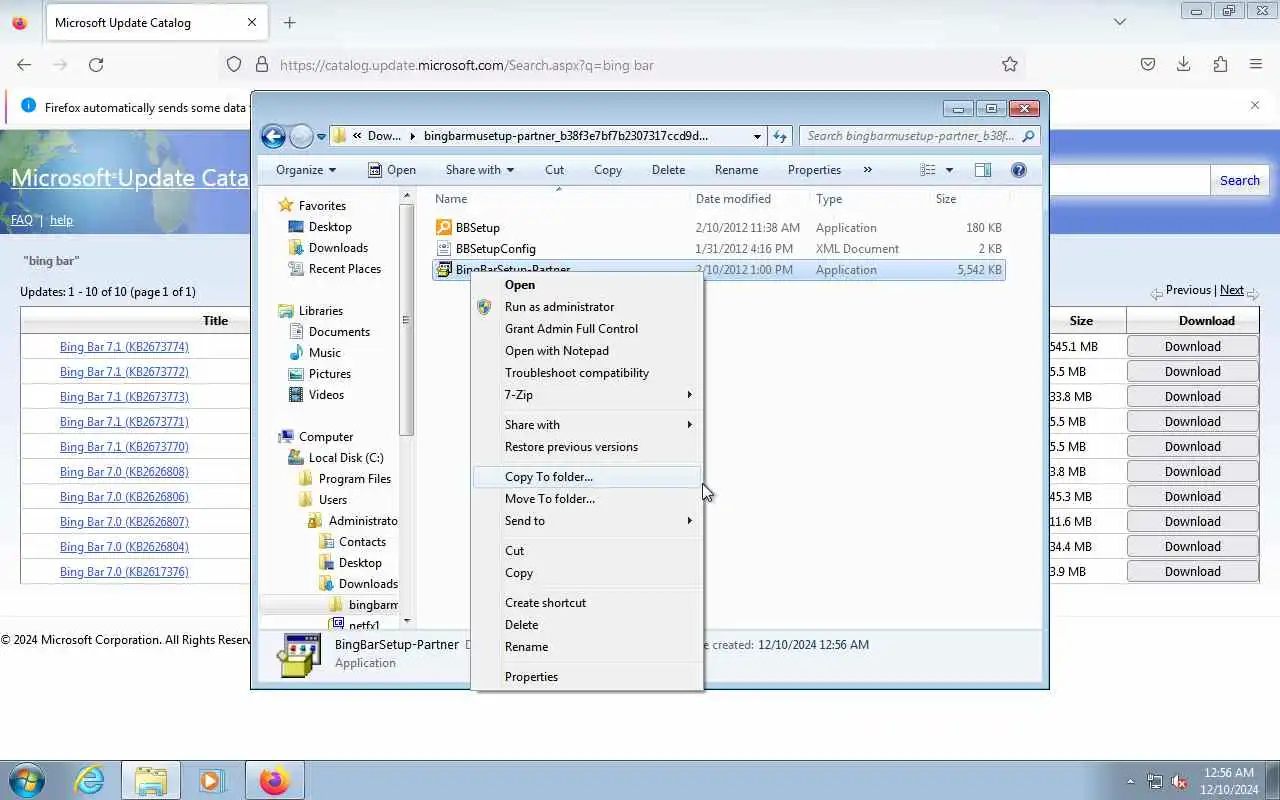Image resolution: width=1280 pixels, height=800 pixels.
Task: Show the preview pane icon in Explorer
Action: (x=983, y=170)
